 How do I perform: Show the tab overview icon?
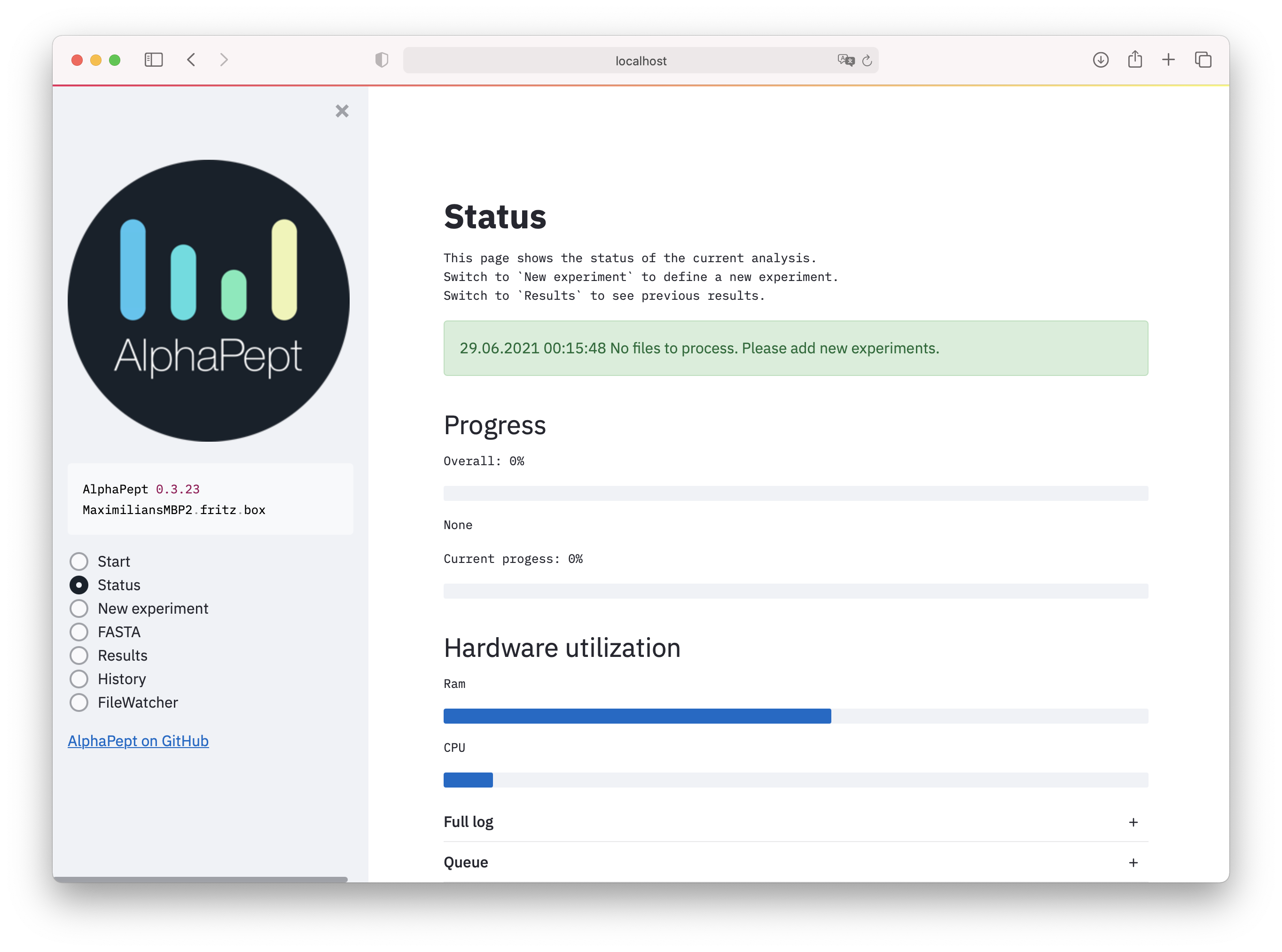tap(1203, 60)
